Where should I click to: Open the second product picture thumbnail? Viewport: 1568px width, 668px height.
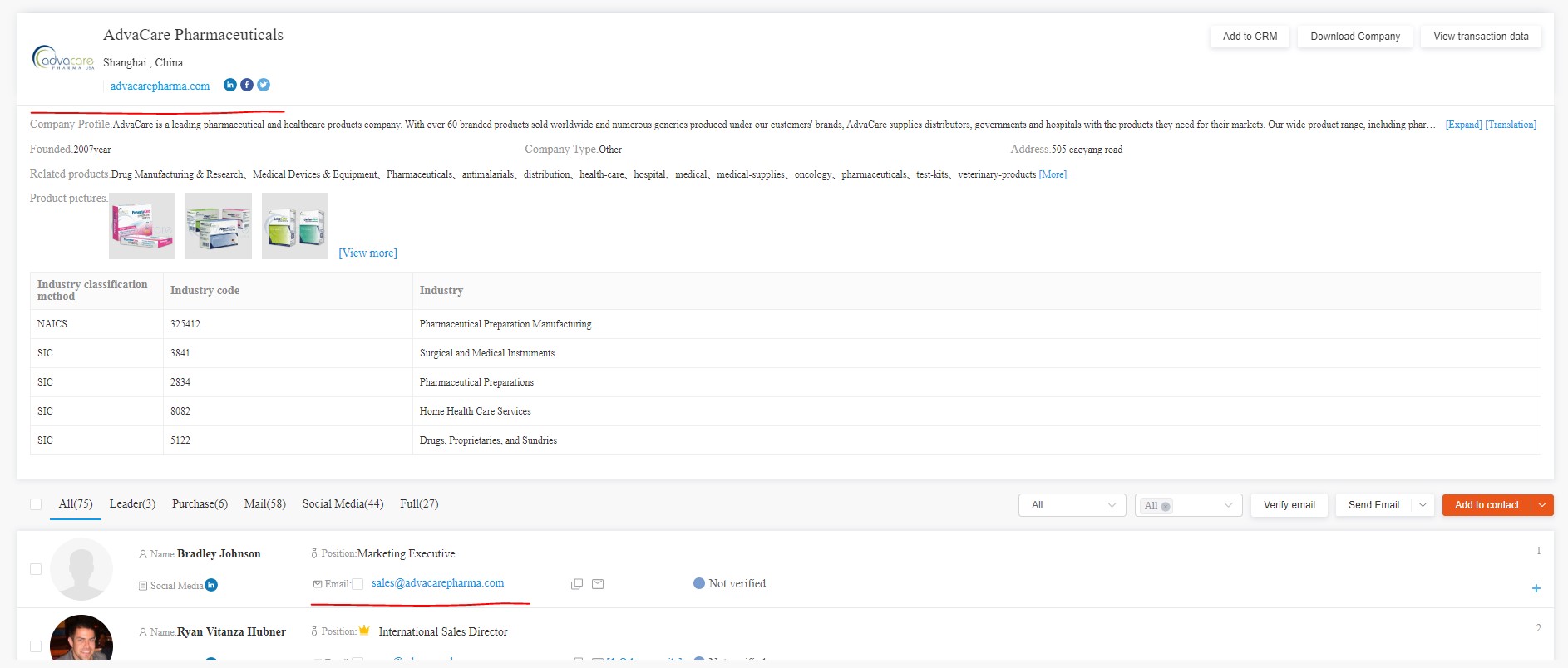(219, 226)
